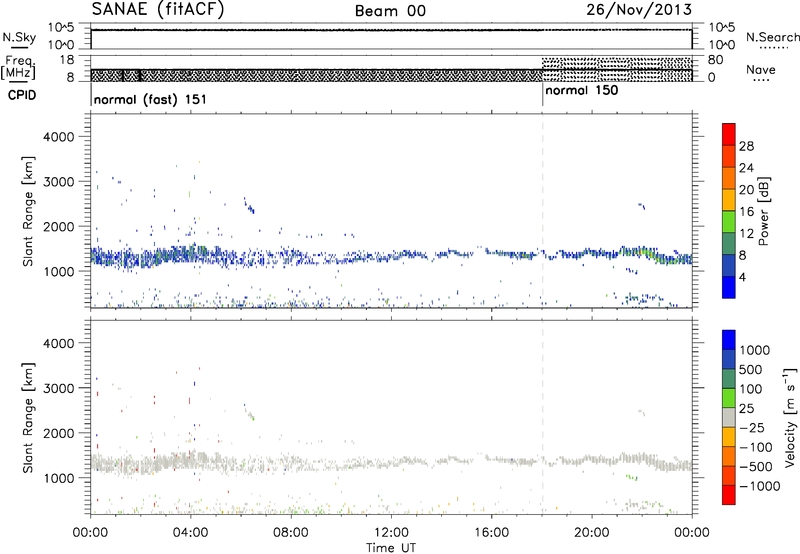Select the blue top segment of Velocity colorbar
800x554 pixels.
729,340
